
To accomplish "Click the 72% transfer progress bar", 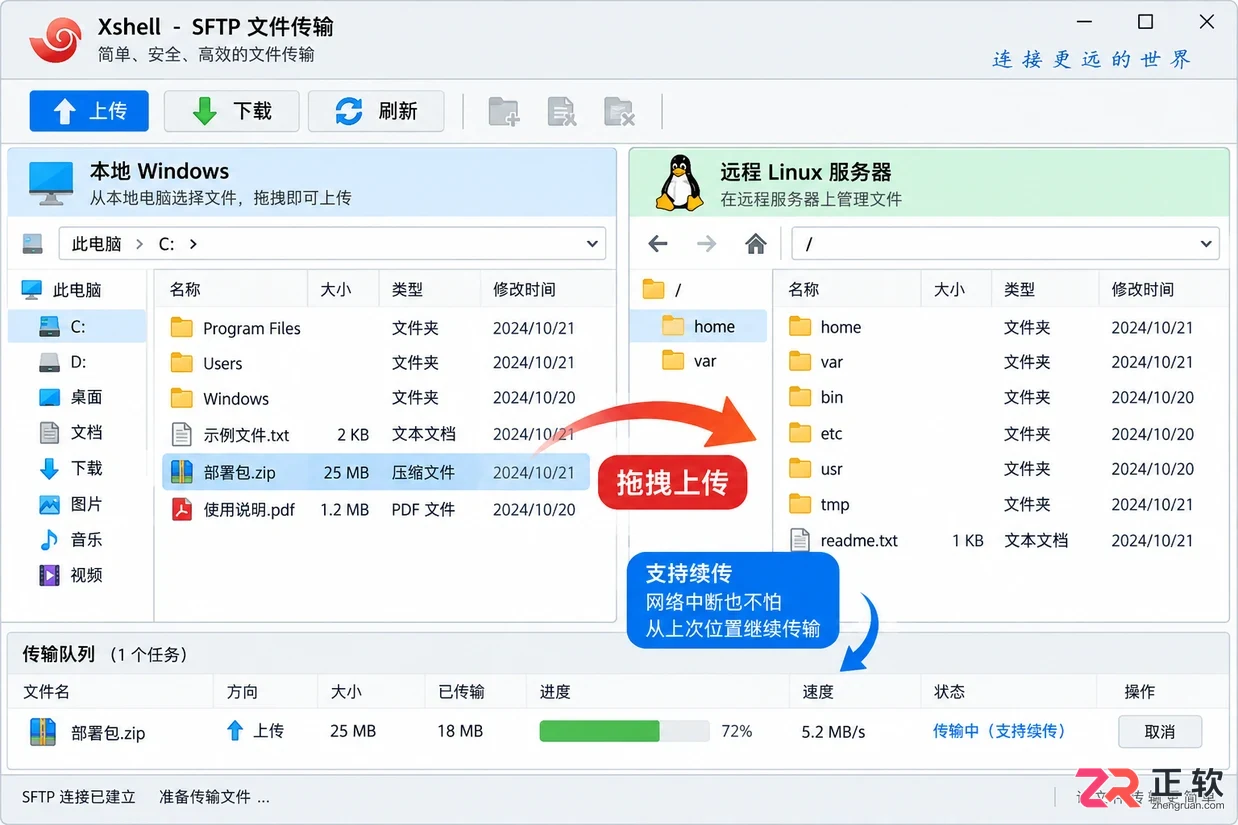I will (x=624, y=731).
